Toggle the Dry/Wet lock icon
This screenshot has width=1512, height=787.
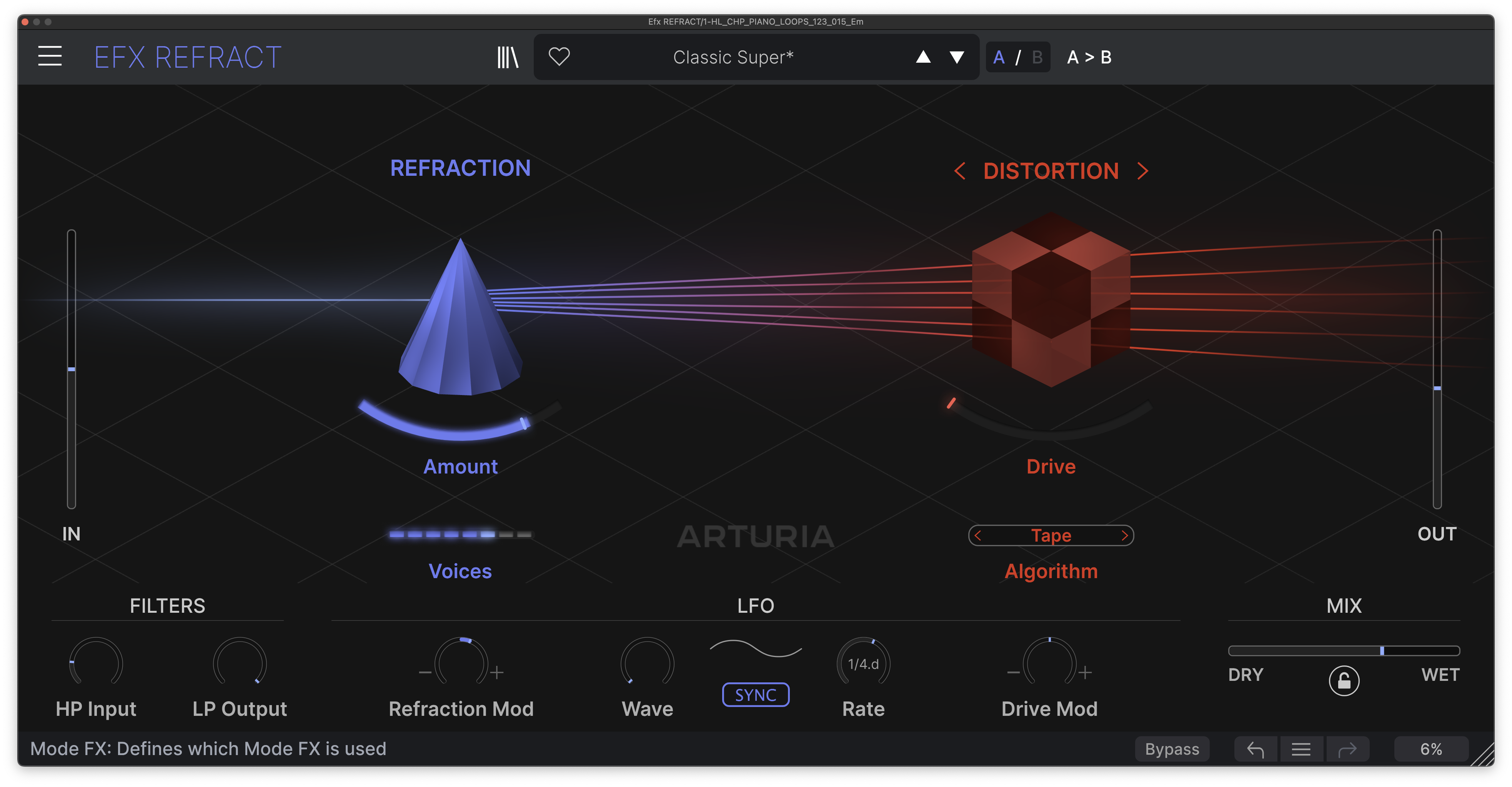point(1344,681)
